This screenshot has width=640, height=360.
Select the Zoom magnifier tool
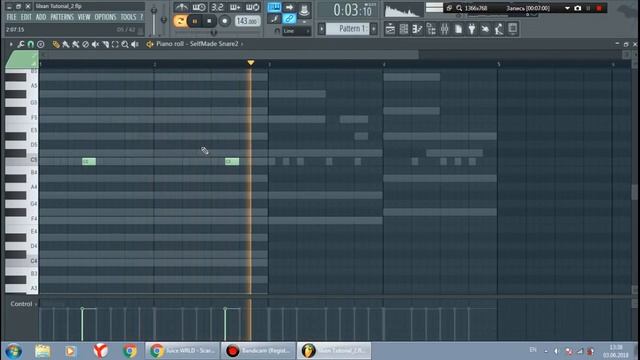pyautogui.click(x=125, y=44)
